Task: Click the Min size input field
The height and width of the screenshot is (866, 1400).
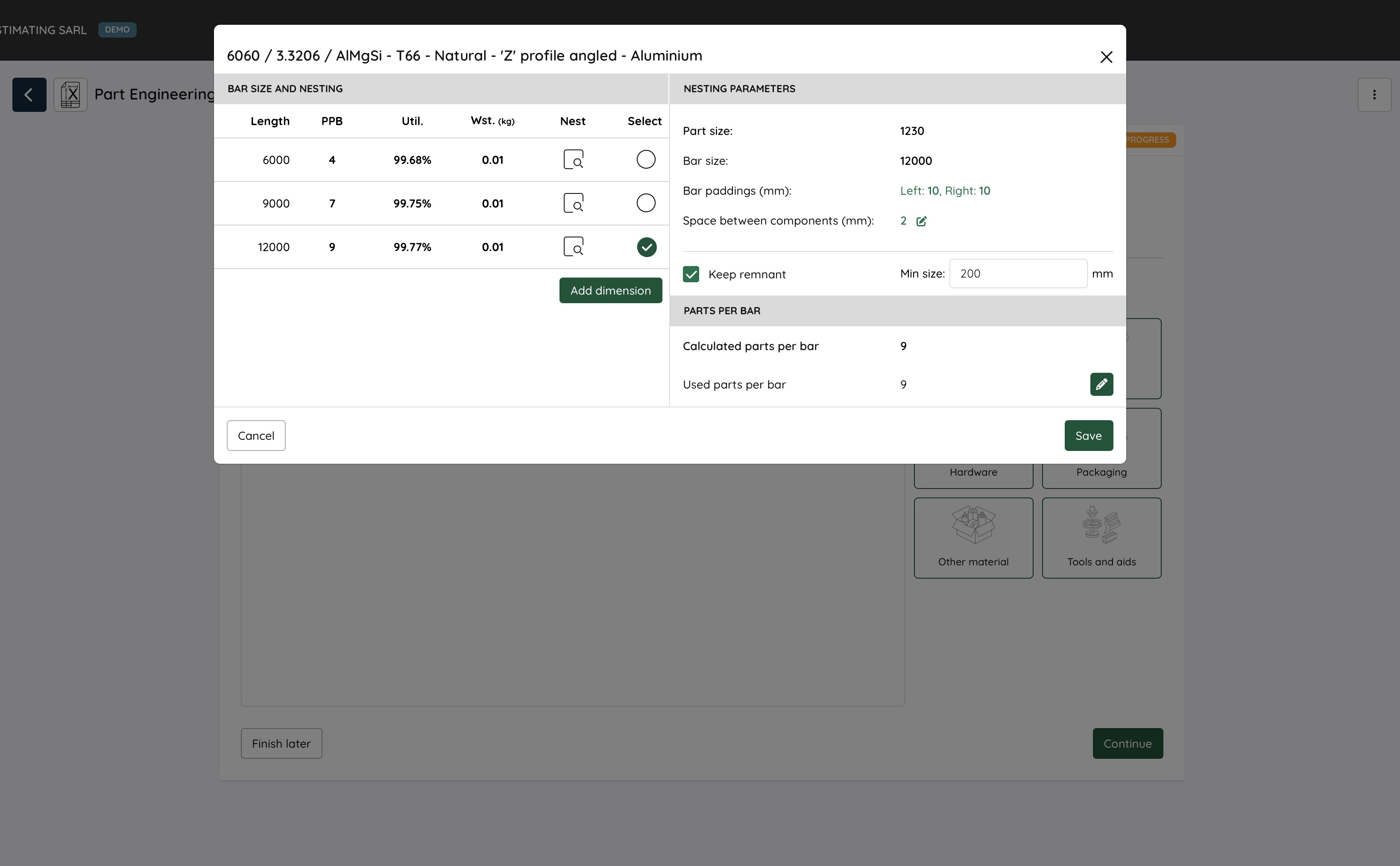Action: point(1017,274)
